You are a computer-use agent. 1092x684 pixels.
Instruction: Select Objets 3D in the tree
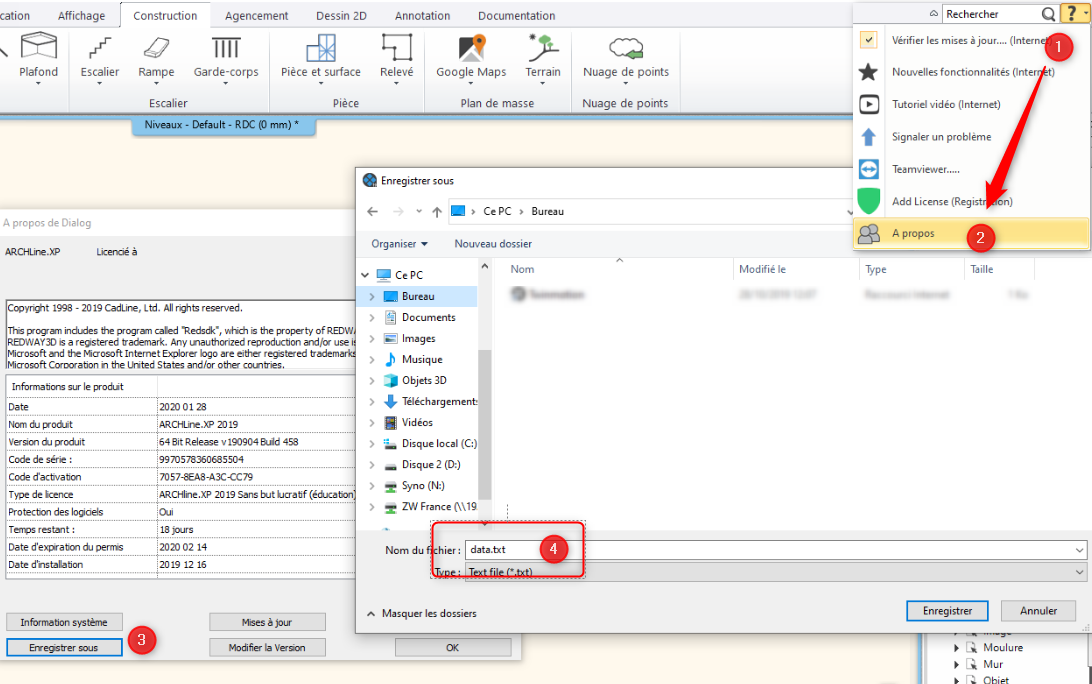pyautogui.click(x=423, y=380)
